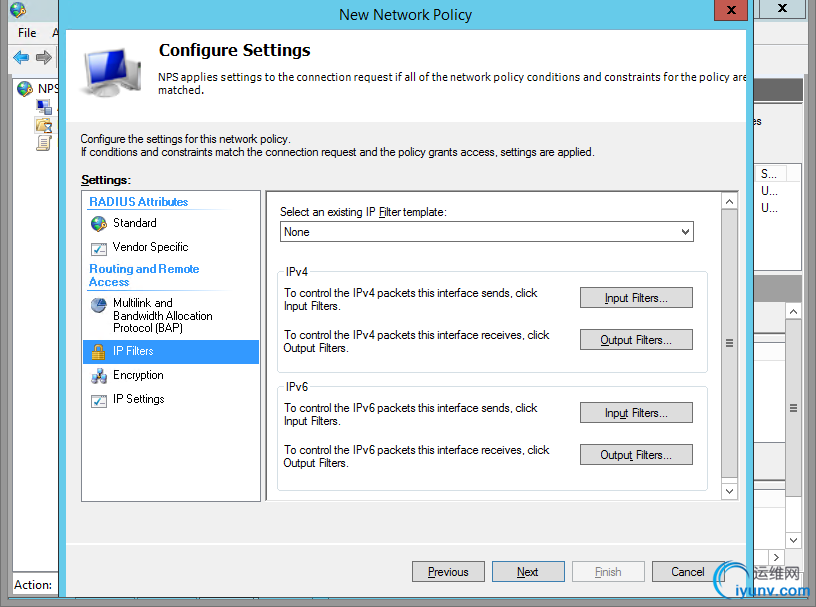Open the File menu
Viewport: 816px width, 607px height.
[x=27, y=33]
